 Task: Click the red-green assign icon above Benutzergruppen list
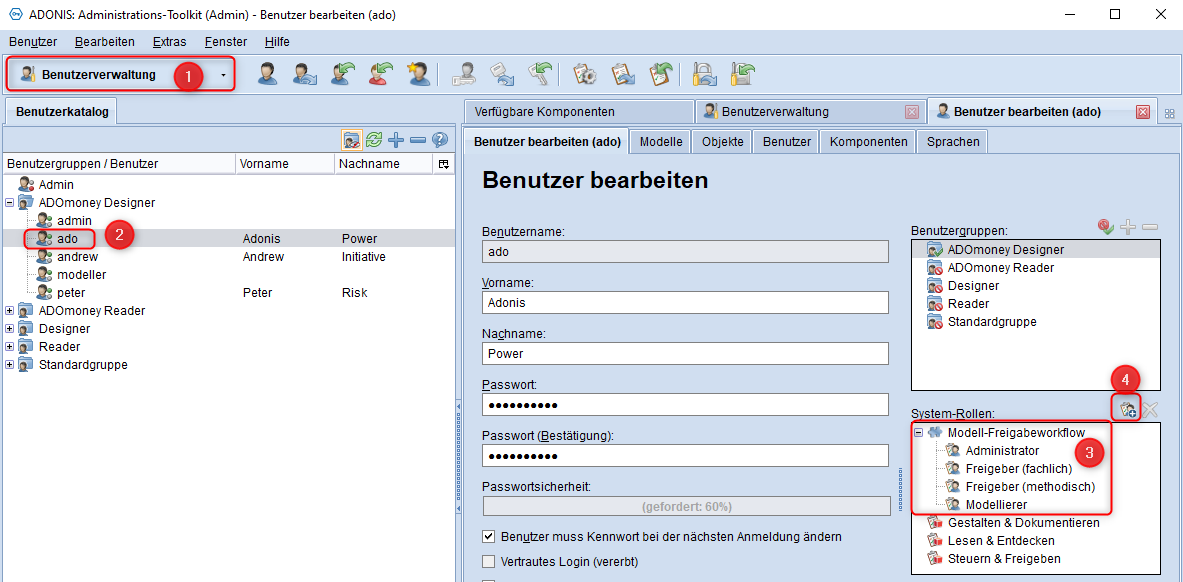click(x=1105, y=226)
